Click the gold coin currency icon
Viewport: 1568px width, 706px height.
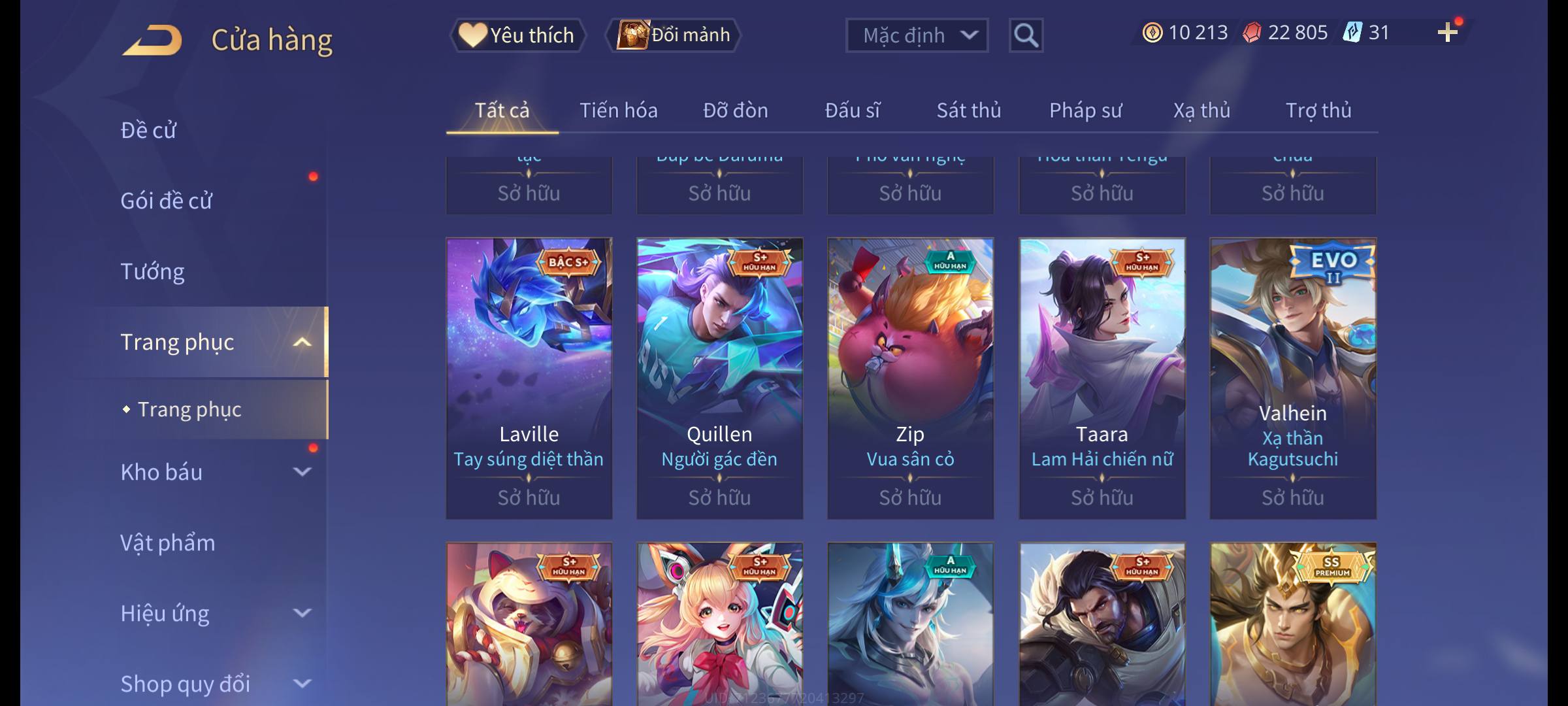pos(1152,33)
